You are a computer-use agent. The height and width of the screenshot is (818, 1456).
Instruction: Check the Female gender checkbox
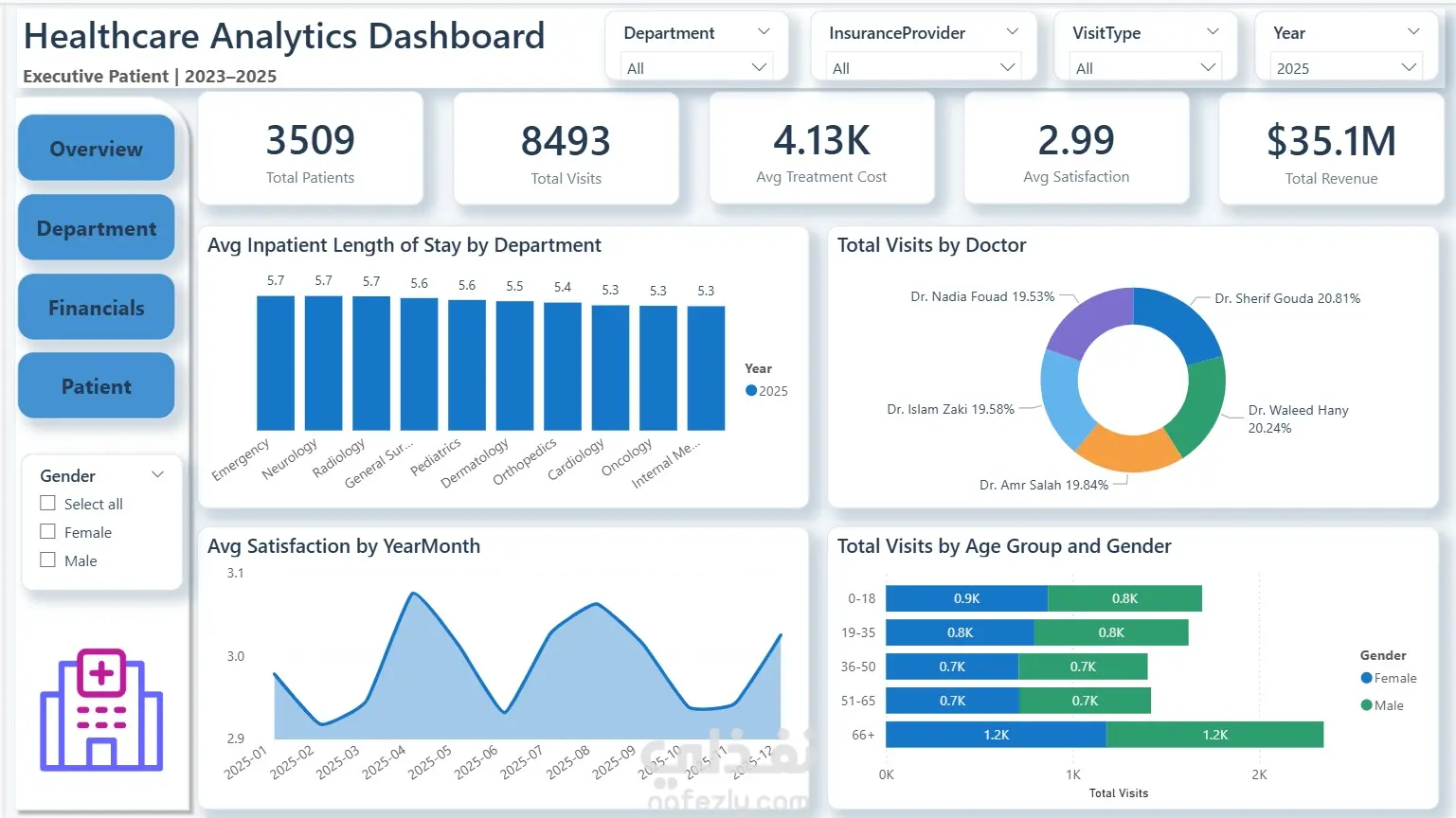tap(47, 531)
